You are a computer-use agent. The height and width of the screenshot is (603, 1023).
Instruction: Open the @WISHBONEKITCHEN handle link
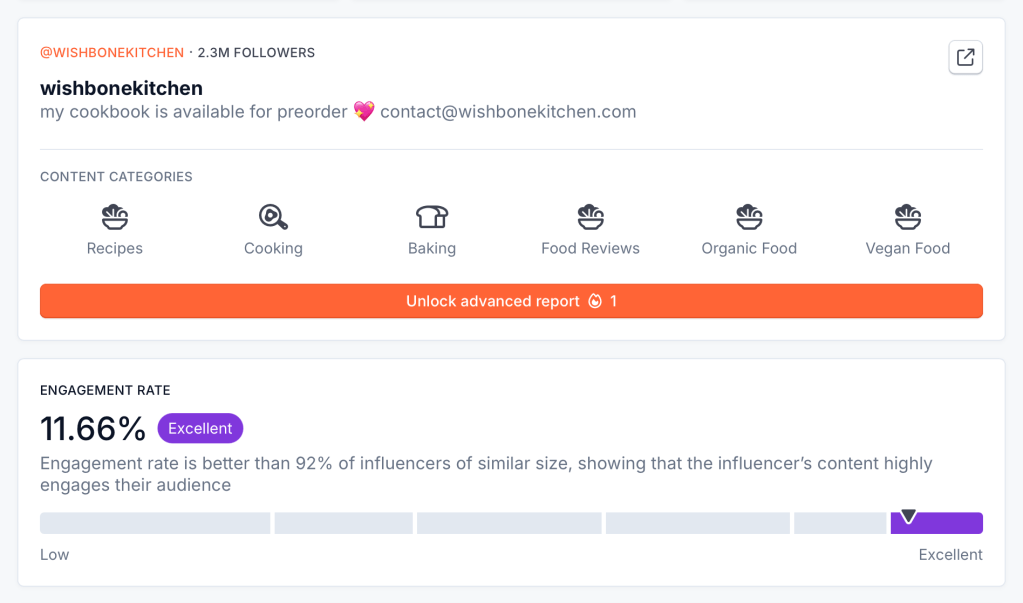point(112,52)
